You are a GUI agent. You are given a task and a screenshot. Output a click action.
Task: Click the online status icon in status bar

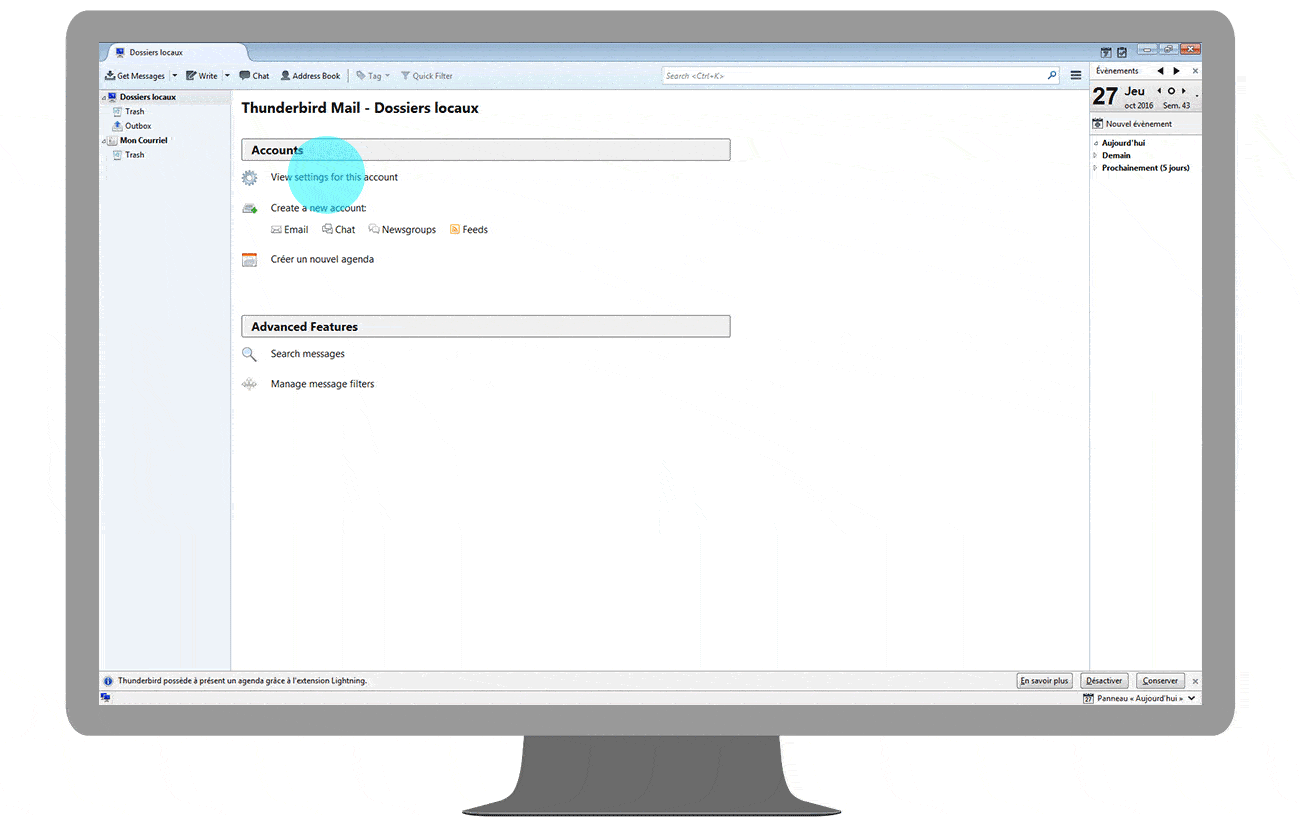(105, 698)
